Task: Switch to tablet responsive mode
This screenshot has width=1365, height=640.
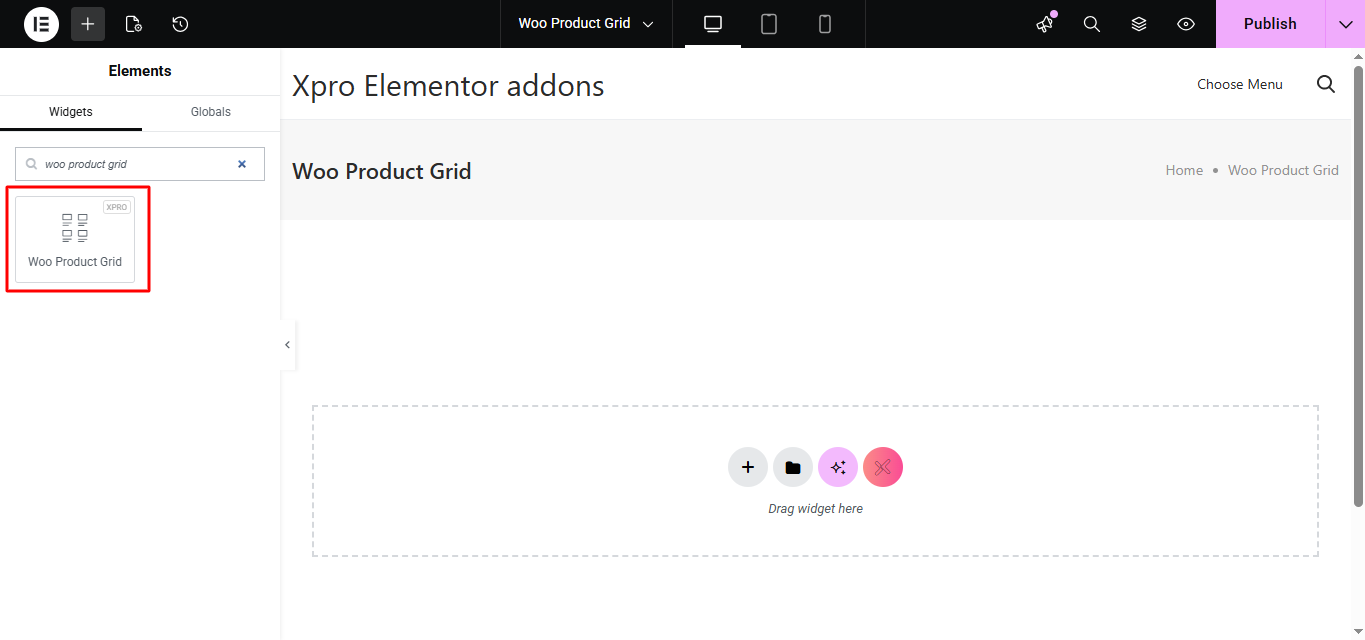Action: pyautogui.click(x=769, y=24)
